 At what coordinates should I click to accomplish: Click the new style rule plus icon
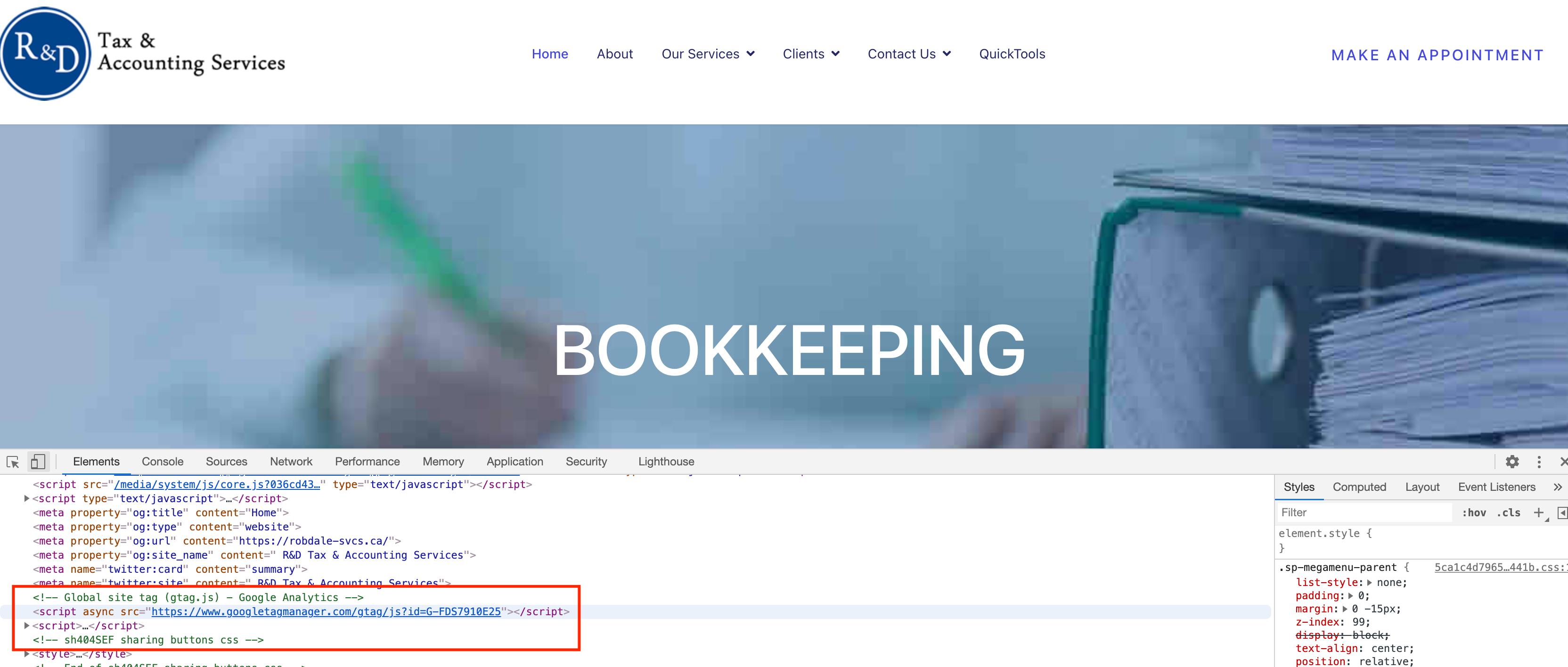click(1538, 512)
